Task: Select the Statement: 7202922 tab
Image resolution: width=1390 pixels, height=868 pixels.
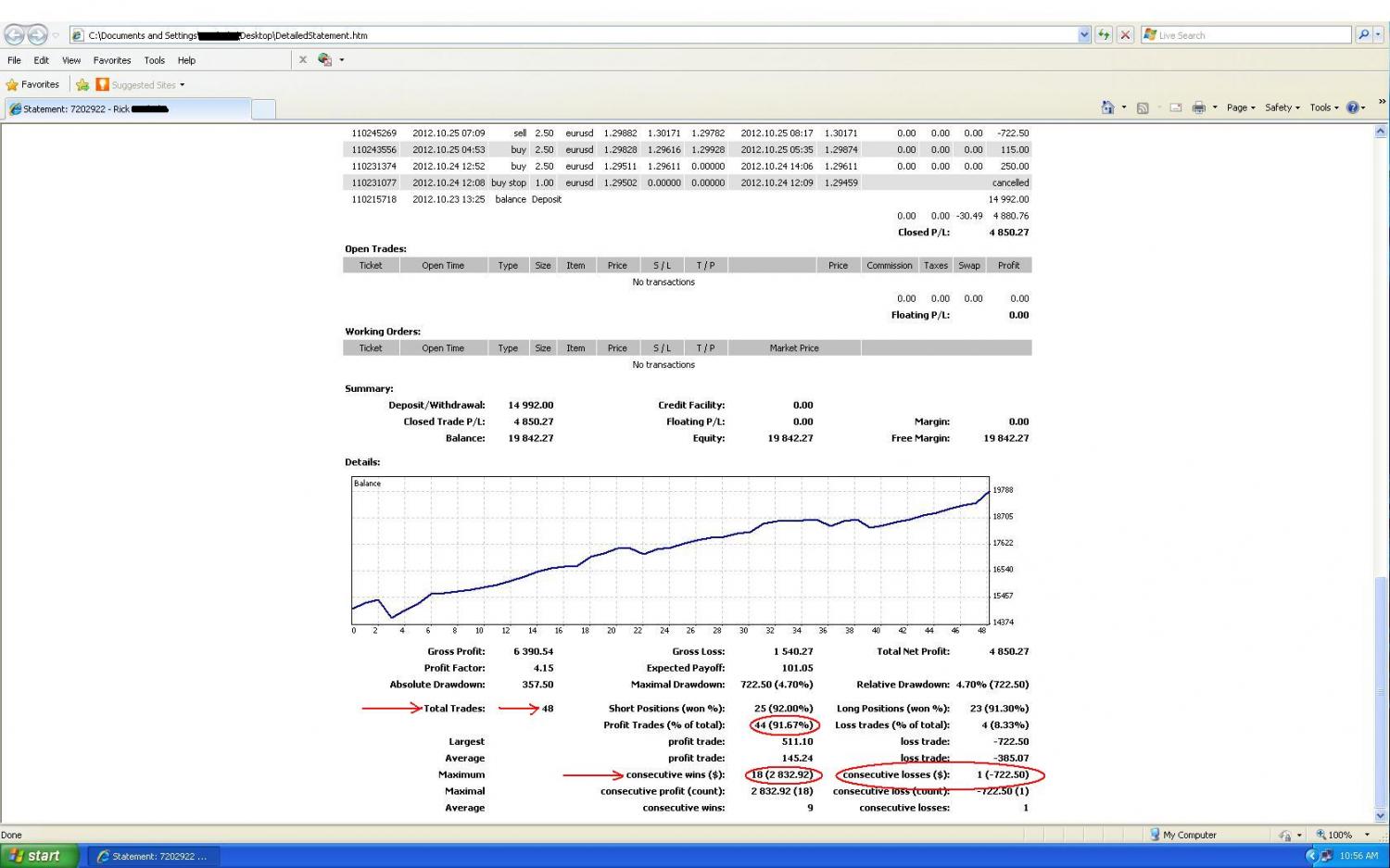Action: [x=127, y=108]
